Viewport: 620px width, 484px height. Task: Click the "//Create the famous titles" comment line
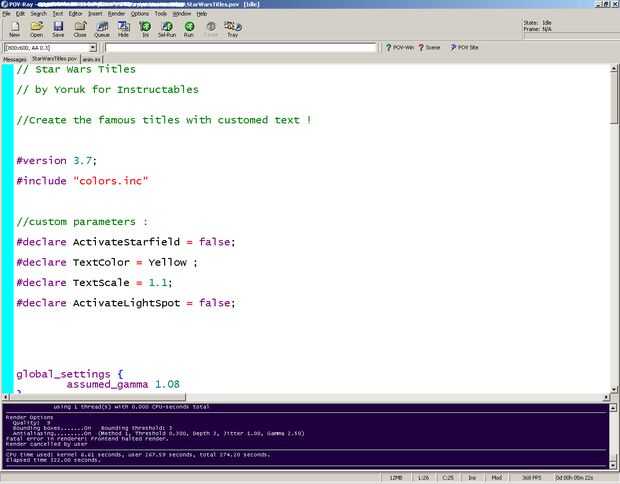pos(164,120)
